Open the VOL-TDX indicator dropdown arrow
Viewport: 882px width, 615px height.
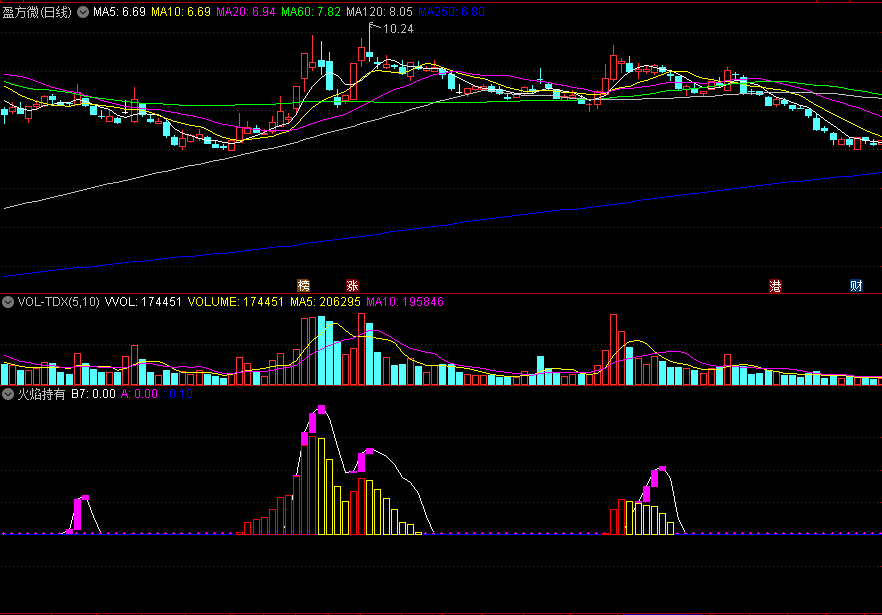[8, 302]
